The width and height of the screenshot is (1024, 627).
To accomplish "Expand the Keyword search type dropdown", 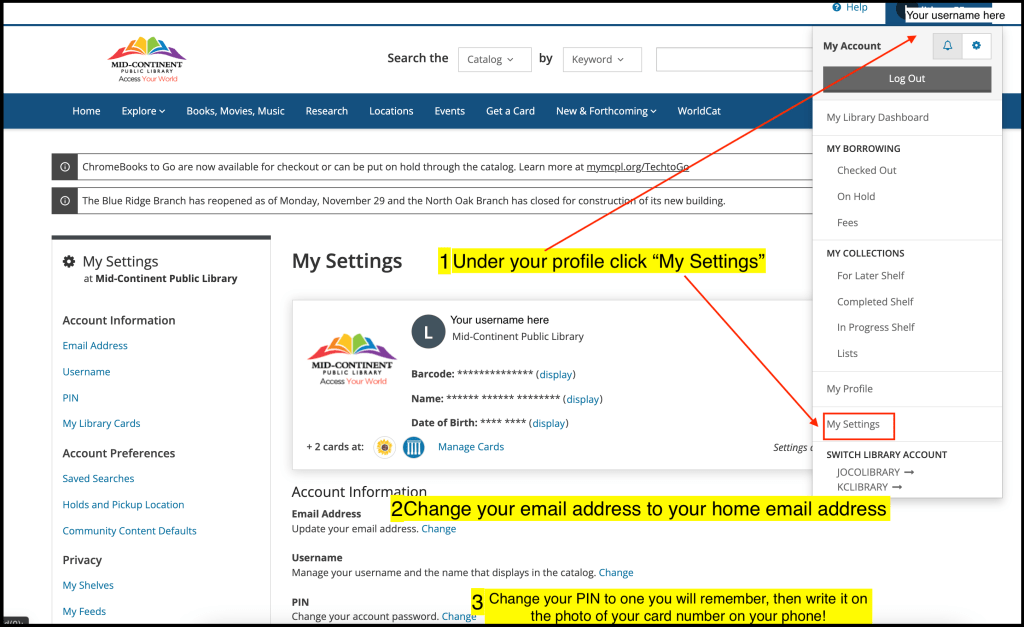I will click(x=601, y=60).
